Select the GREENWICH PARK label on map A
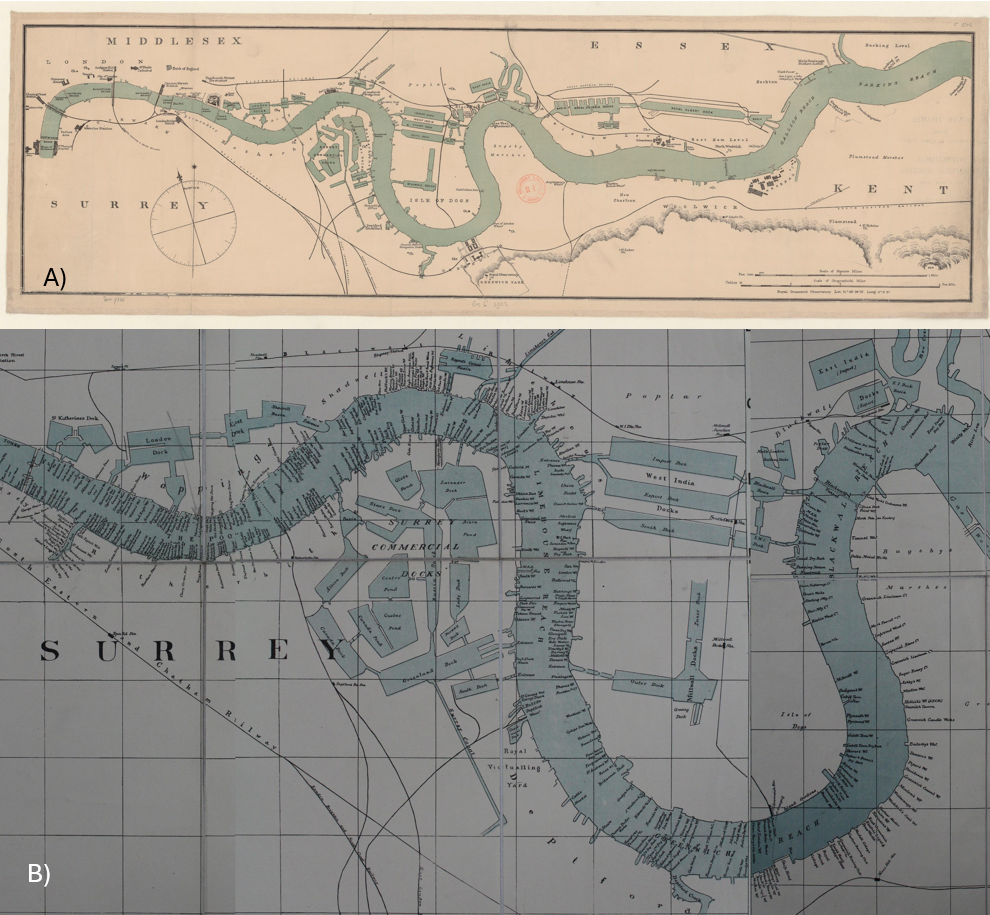 coord(501,283)
